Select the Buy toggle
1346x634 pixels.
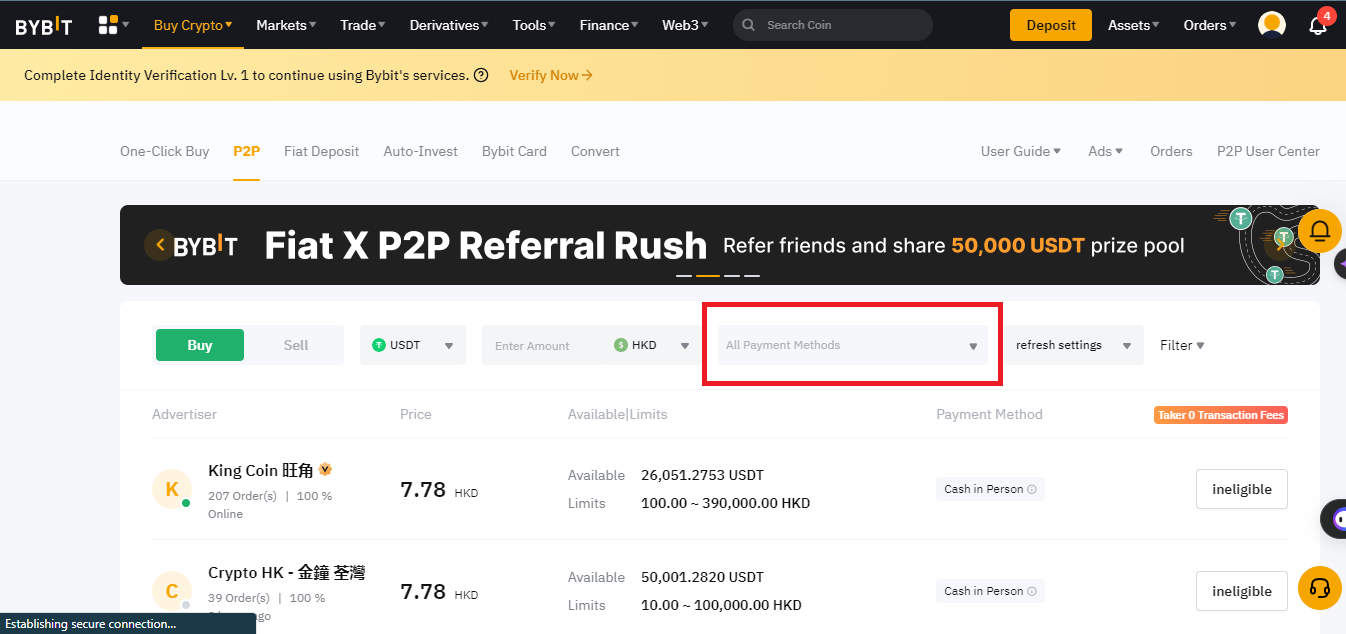pos(200,345)
